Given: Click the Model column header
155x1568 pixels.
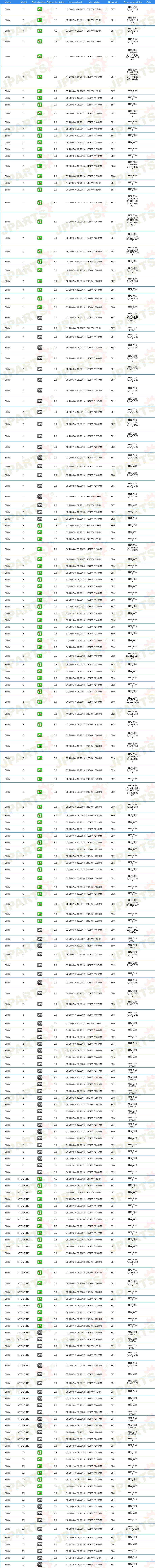Looking at the screenshot, I should pyautogui.click(x=24, y=2).
